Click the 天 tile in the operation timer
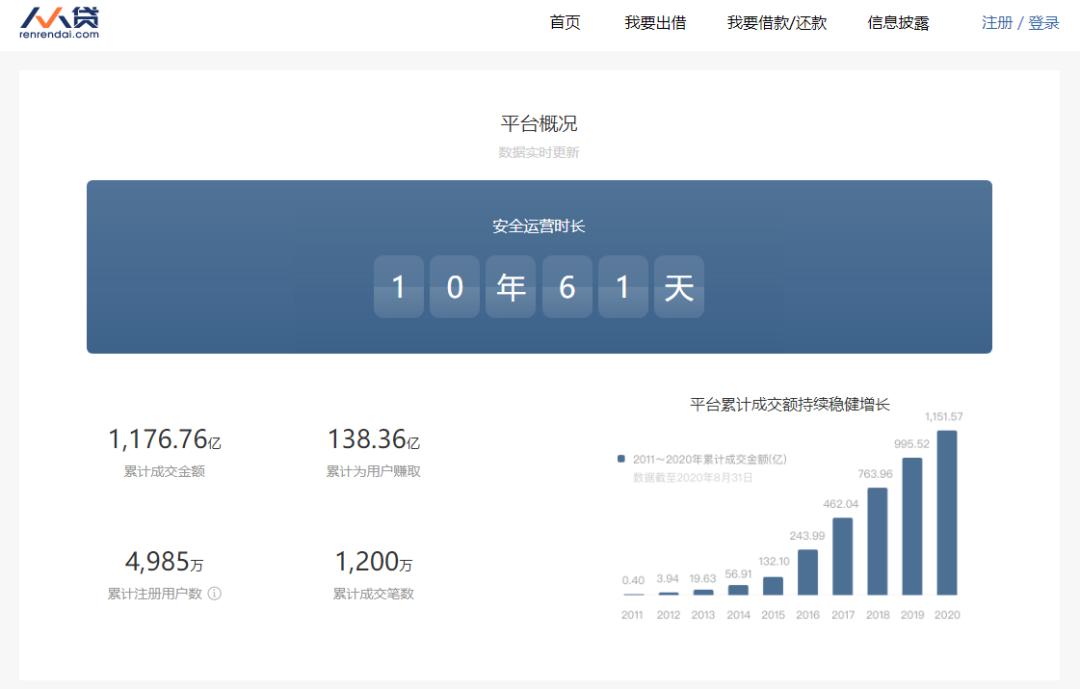Viewport: 1080px width, 689px height. (x=679, y=287)
